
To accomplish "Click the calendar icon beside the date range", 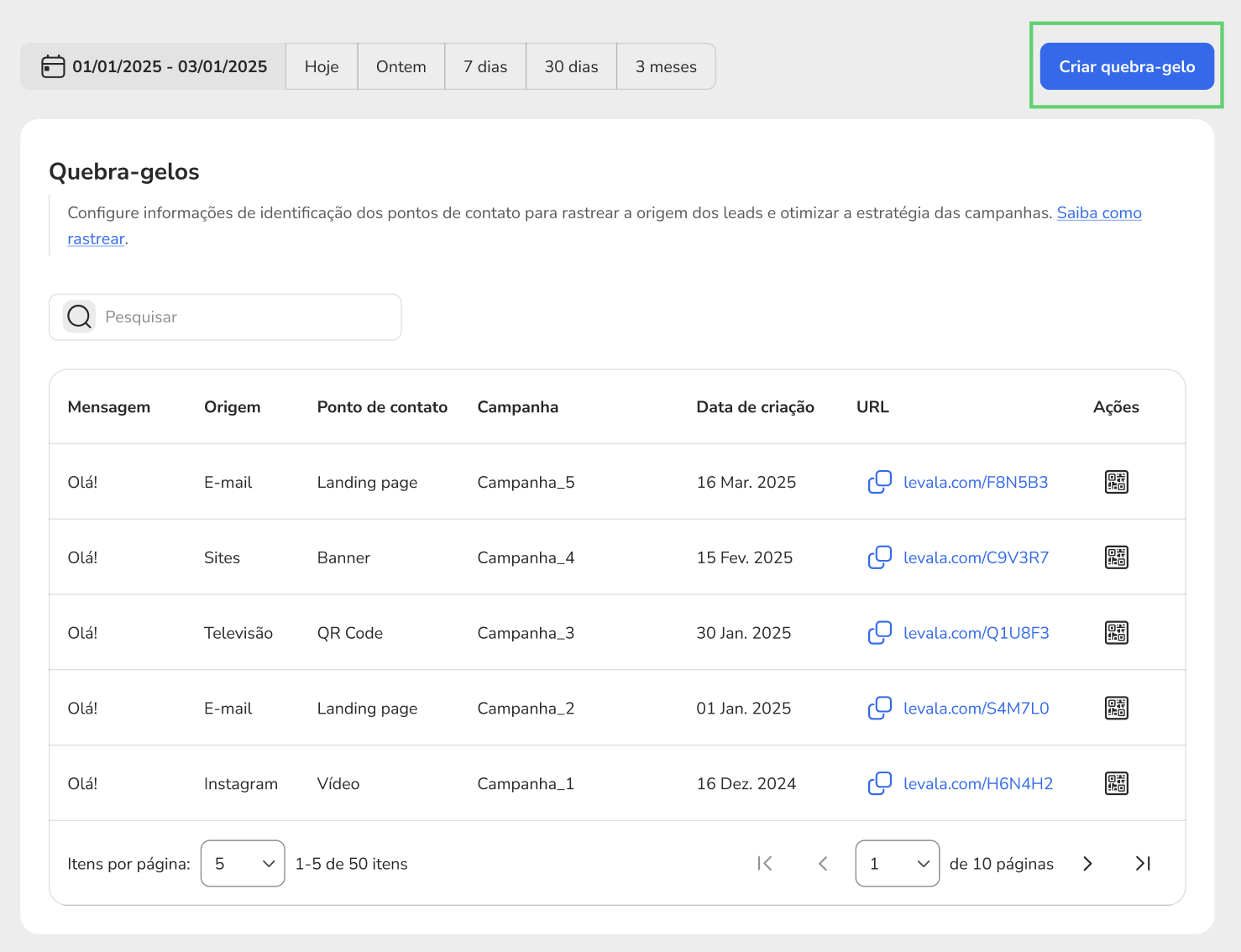I will point(53,66).
